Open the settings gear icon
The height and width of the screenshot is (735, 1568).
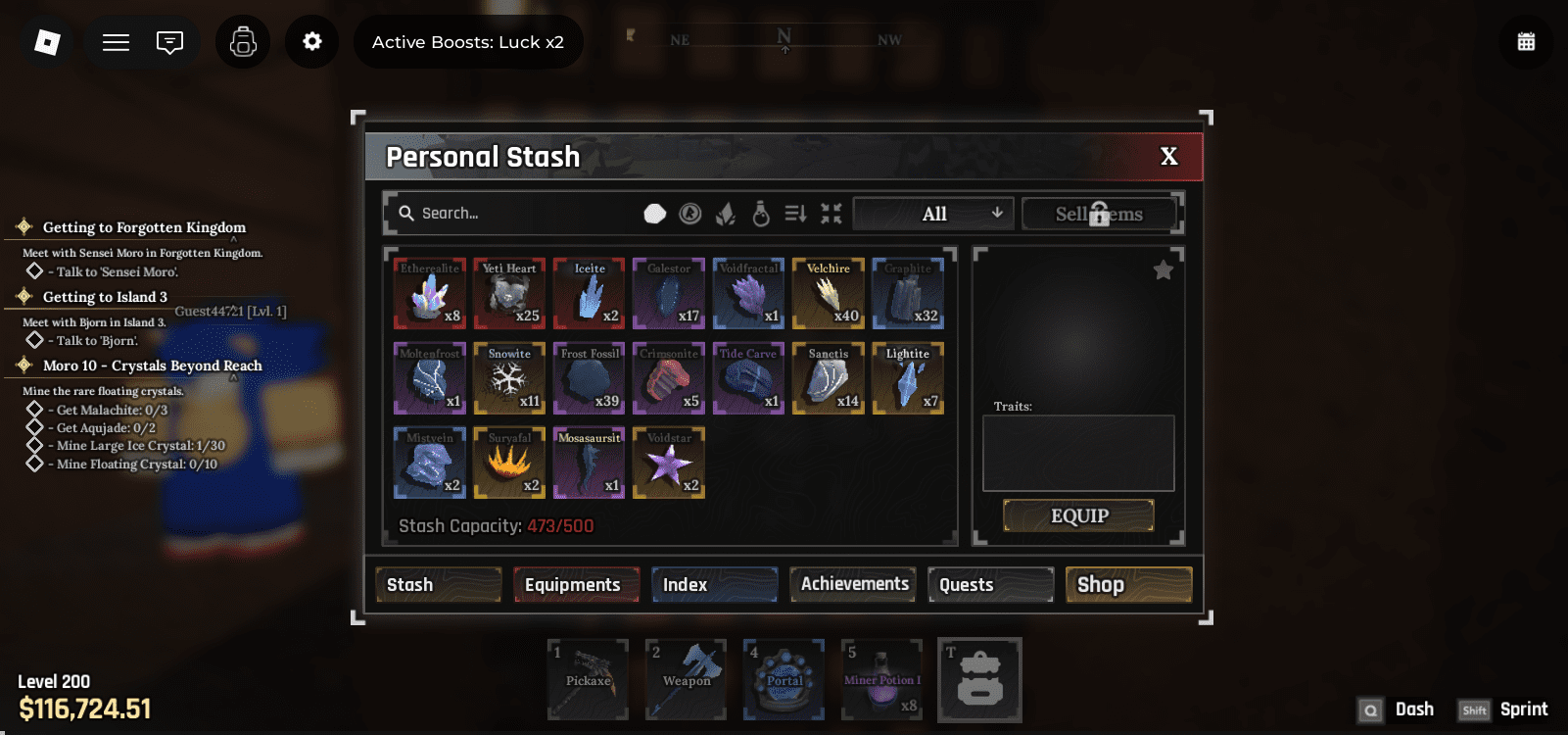(x=312, y=42)
